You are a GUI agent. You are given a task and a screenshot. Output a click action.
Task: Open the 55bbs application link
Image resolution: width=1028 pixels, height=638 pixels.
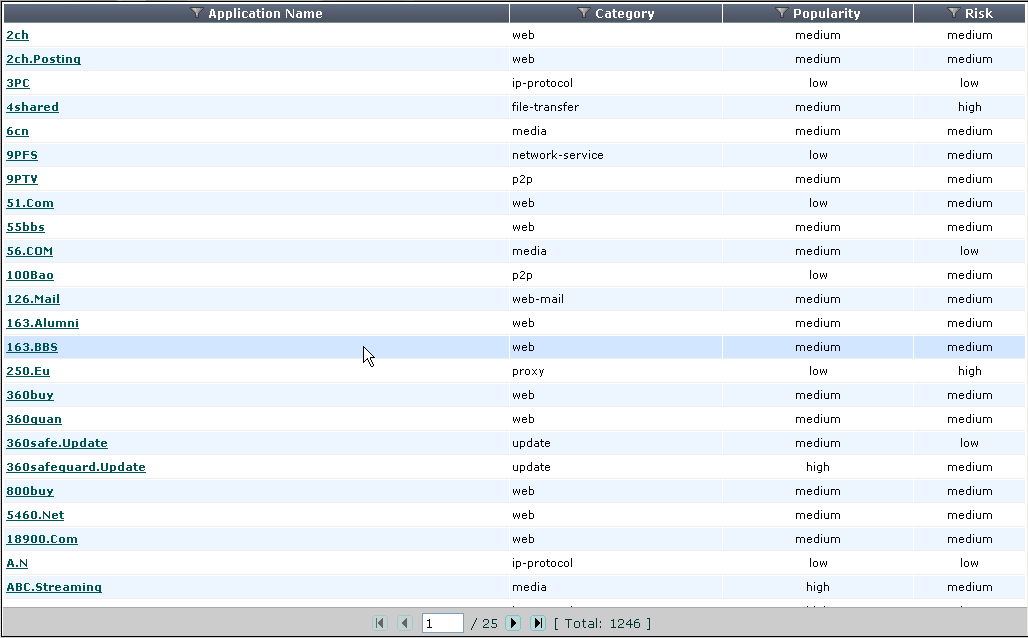pyautogui.click(x=26, y=227)
